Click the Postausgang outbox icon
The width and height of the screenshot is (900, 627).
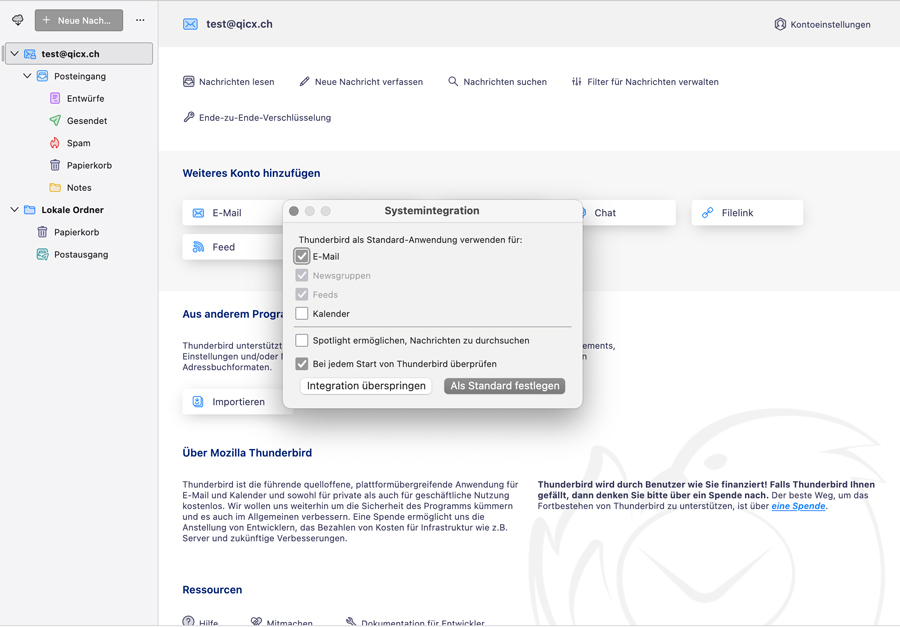pyautogui.click(x=42, y=255)
